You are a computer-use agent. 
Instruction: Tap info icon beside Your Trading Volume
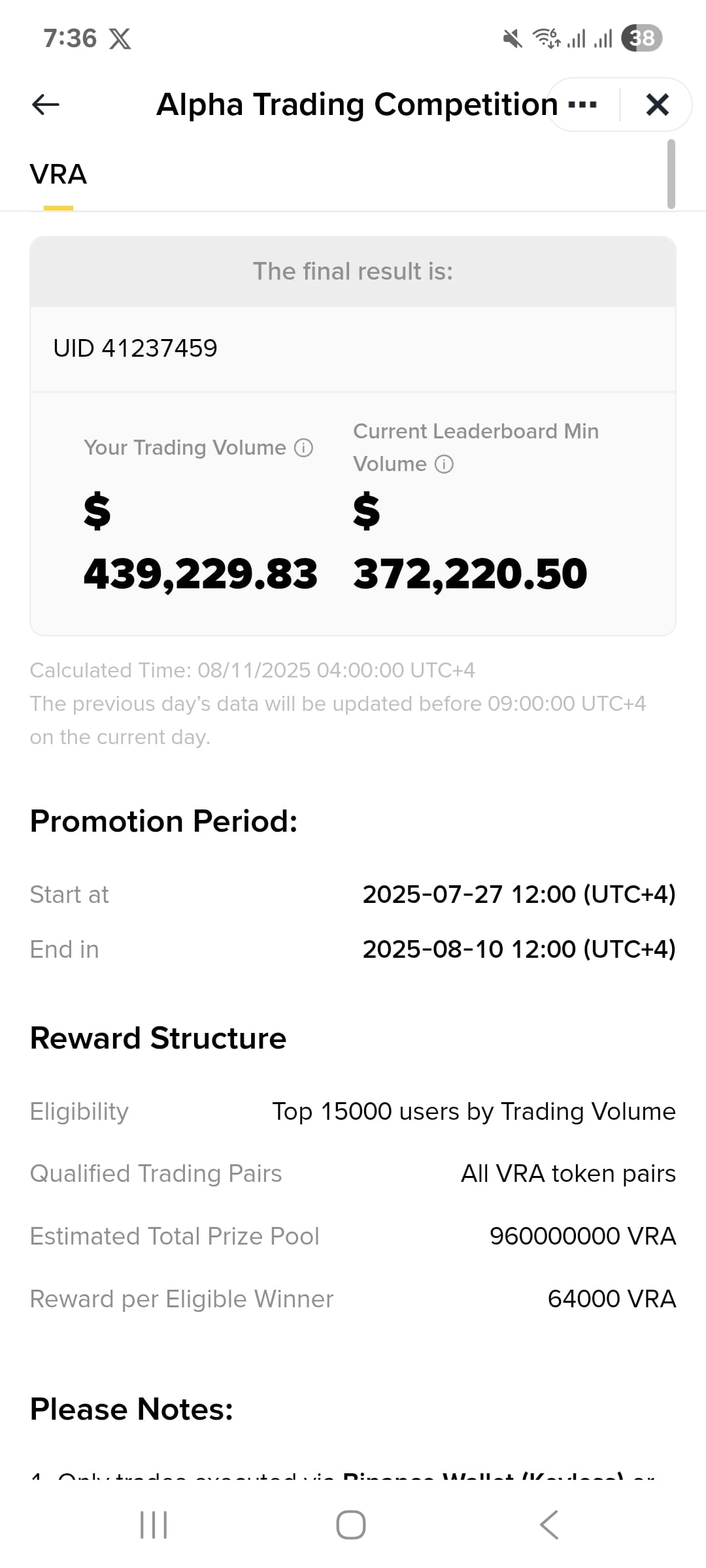pos(303,448)
